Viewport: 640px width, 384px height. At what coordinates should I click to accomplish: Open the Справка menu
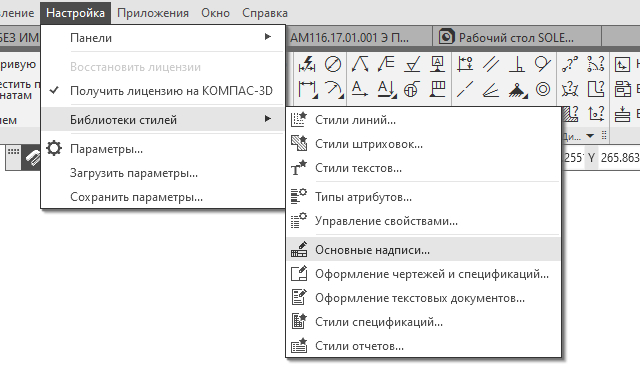[265, 13]
